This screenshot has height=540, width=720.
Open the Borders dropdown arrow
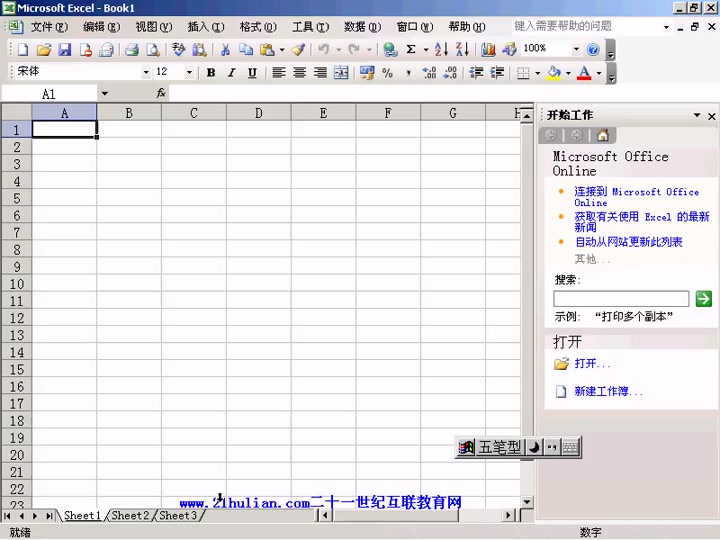pos(537,73)
